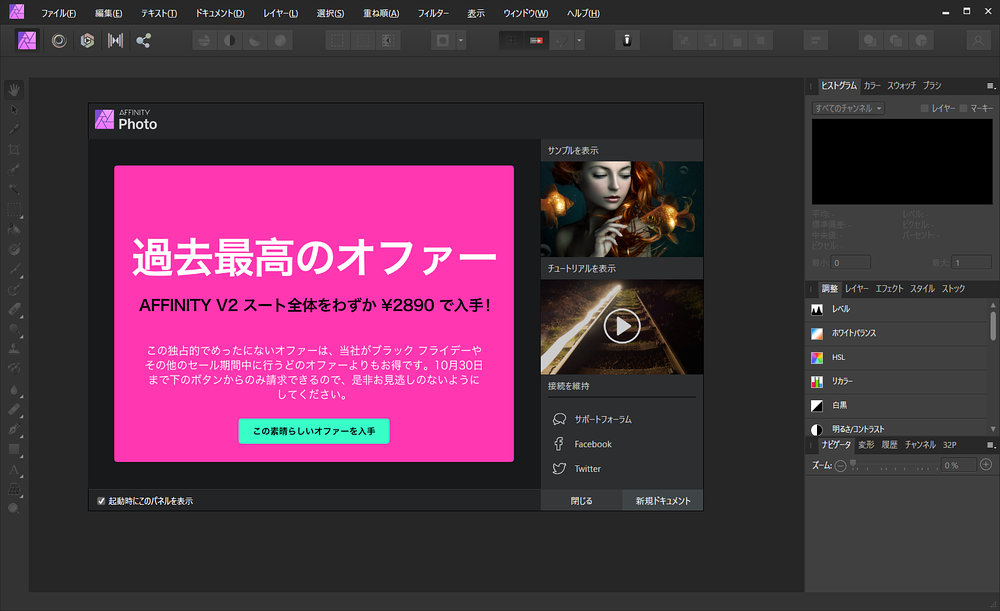Screen dimensions: 1000x611
Task: Switch to the ストック tab
Action: click(x=953, y=289)
